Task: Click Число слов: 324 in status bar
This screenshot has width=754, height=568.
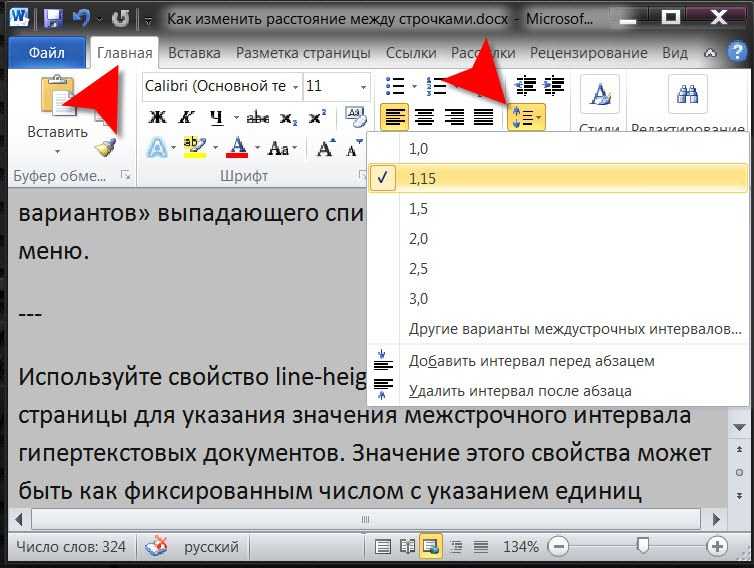Action: click(x=71, y=546)
